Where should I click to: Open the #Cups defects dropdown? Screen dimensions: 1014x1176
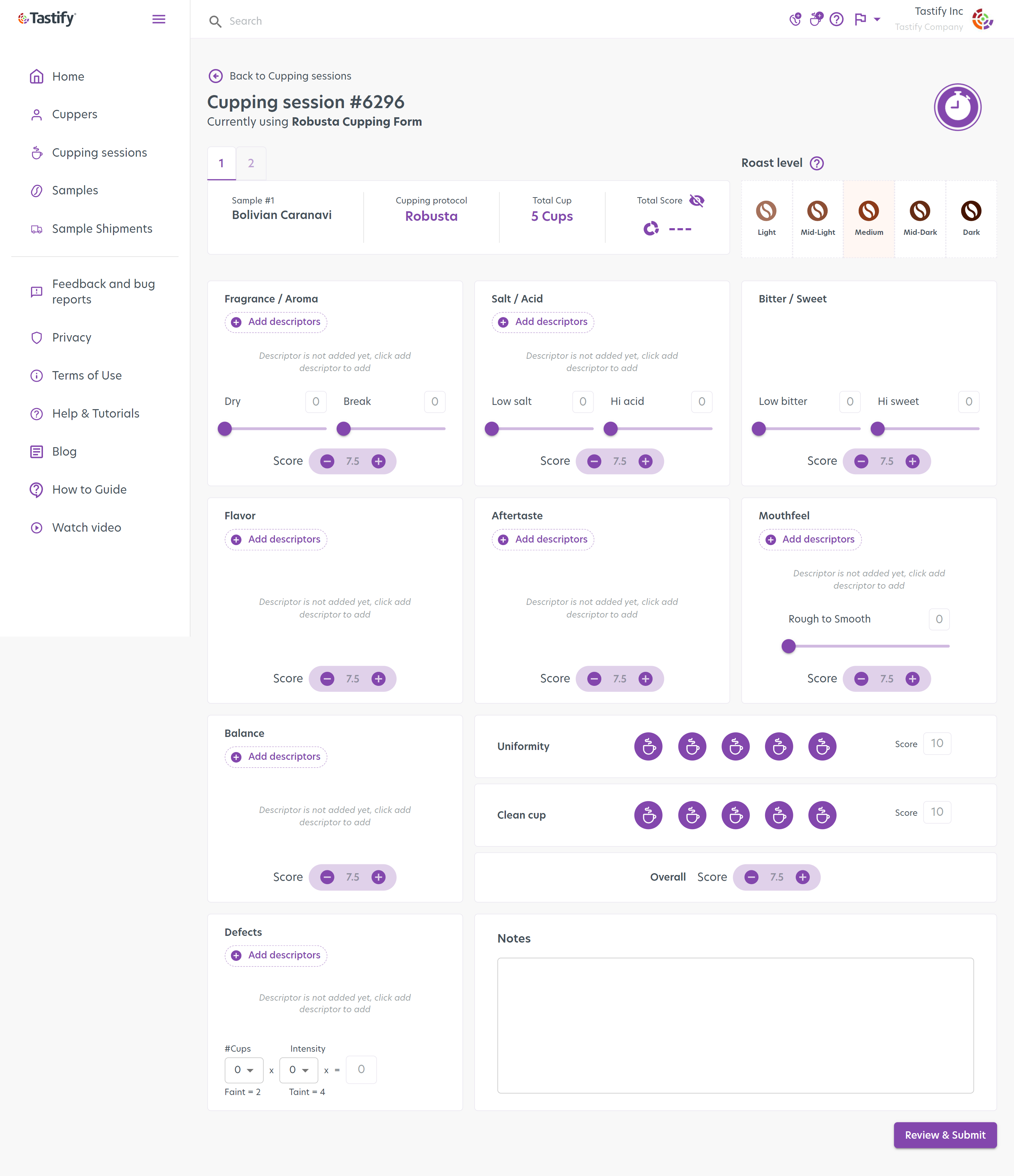pos(244,1070)
